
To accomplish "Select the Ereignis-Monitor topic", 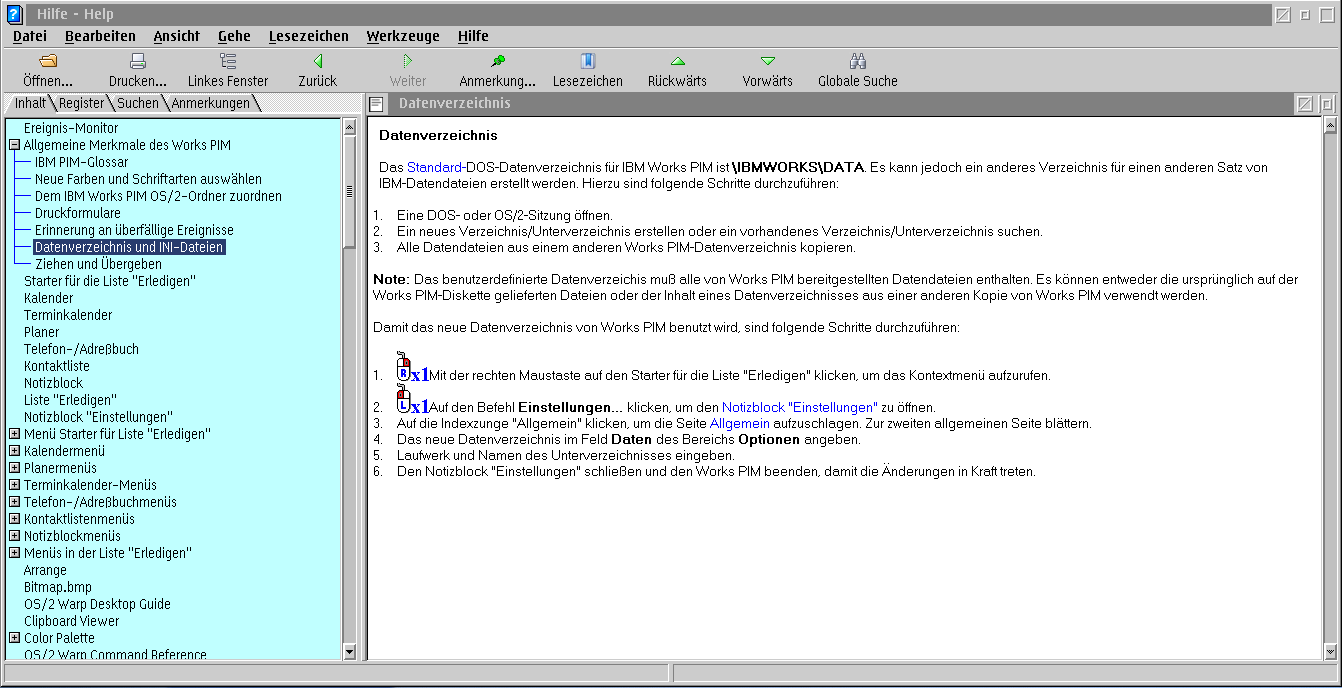I will click(71, 128).
